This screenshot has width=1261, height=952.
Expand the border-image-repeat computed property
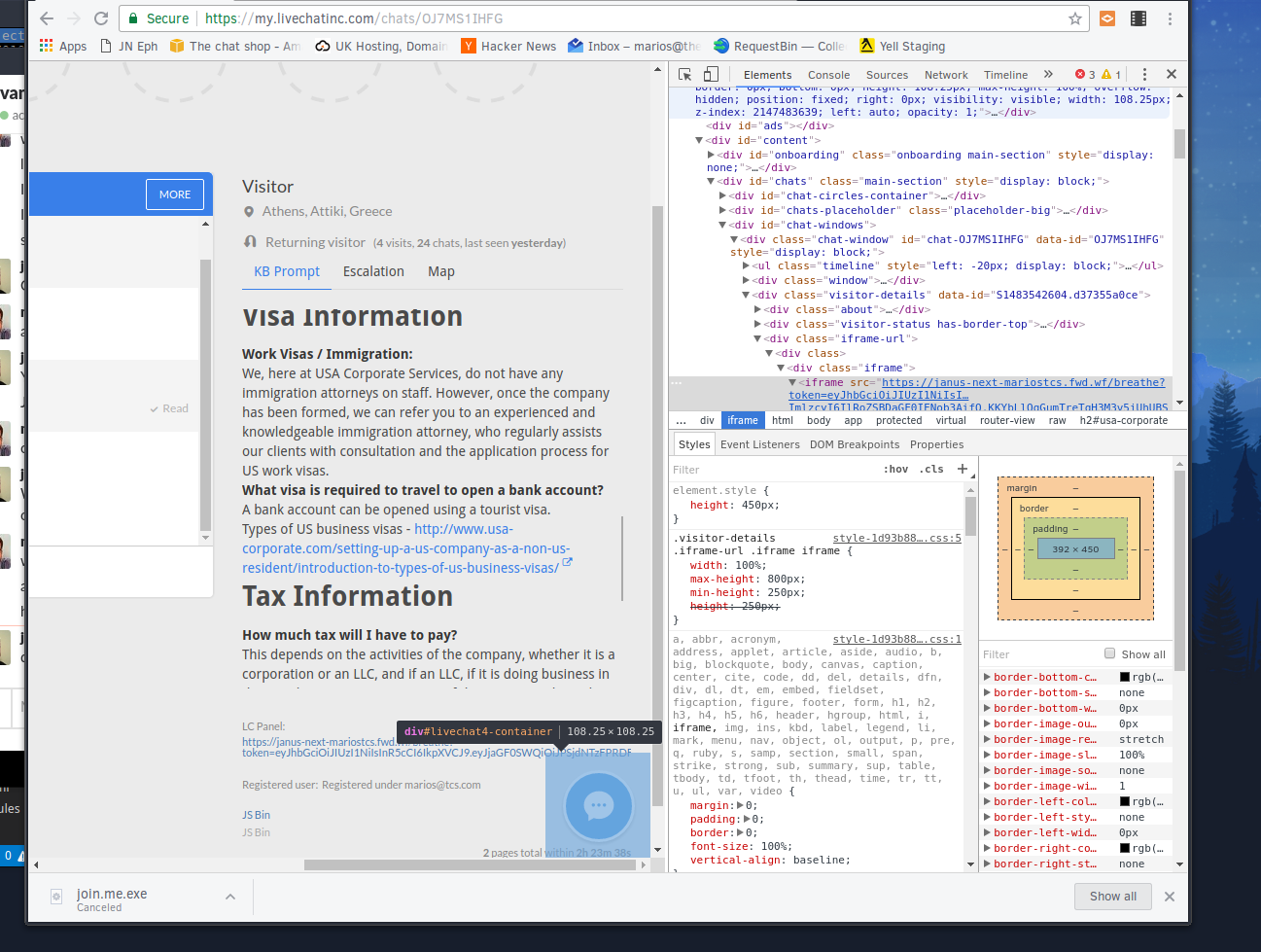point(988,740)
